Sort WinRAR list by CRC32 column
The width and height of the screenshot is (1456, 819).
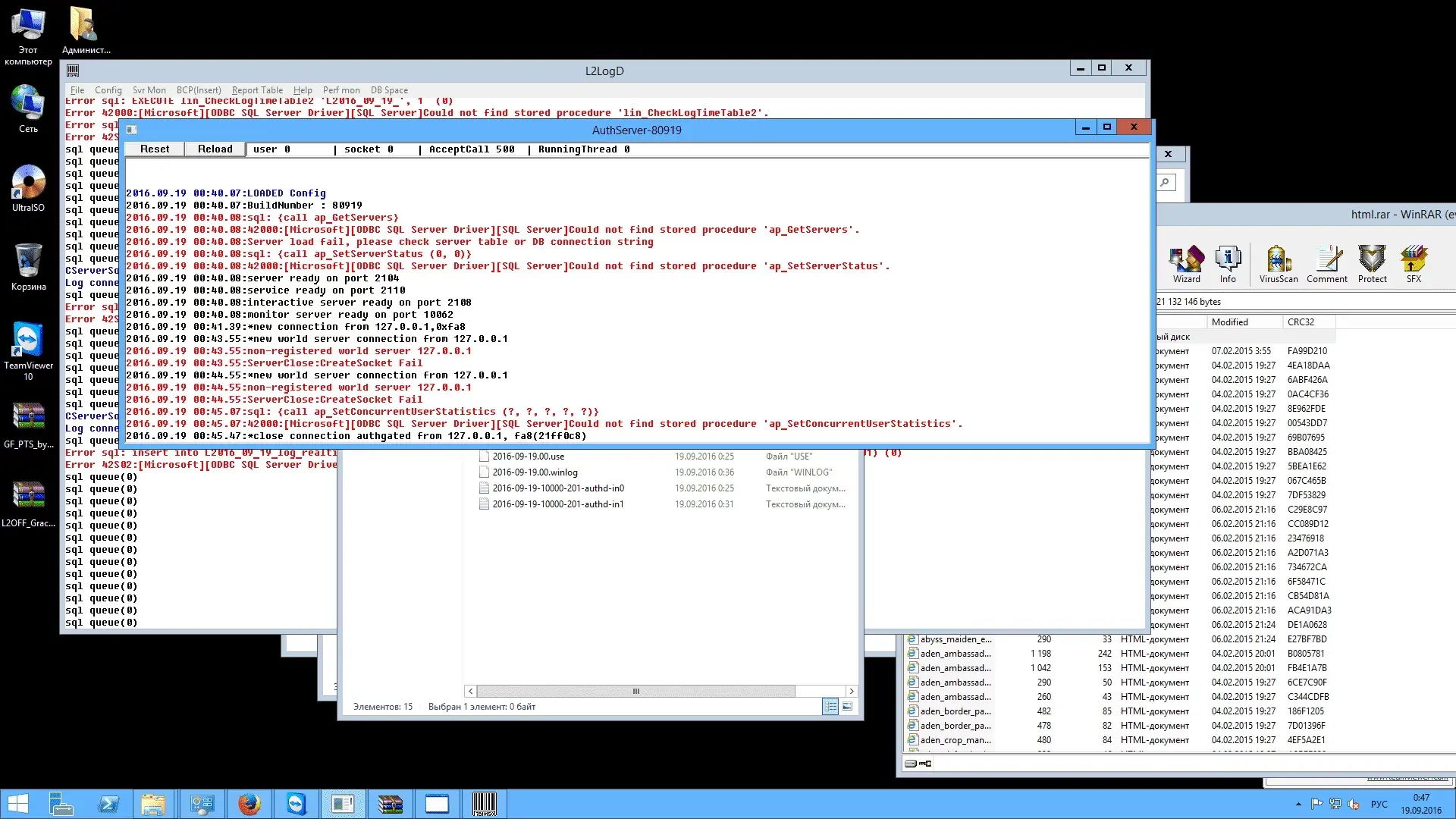(1309, 322)
